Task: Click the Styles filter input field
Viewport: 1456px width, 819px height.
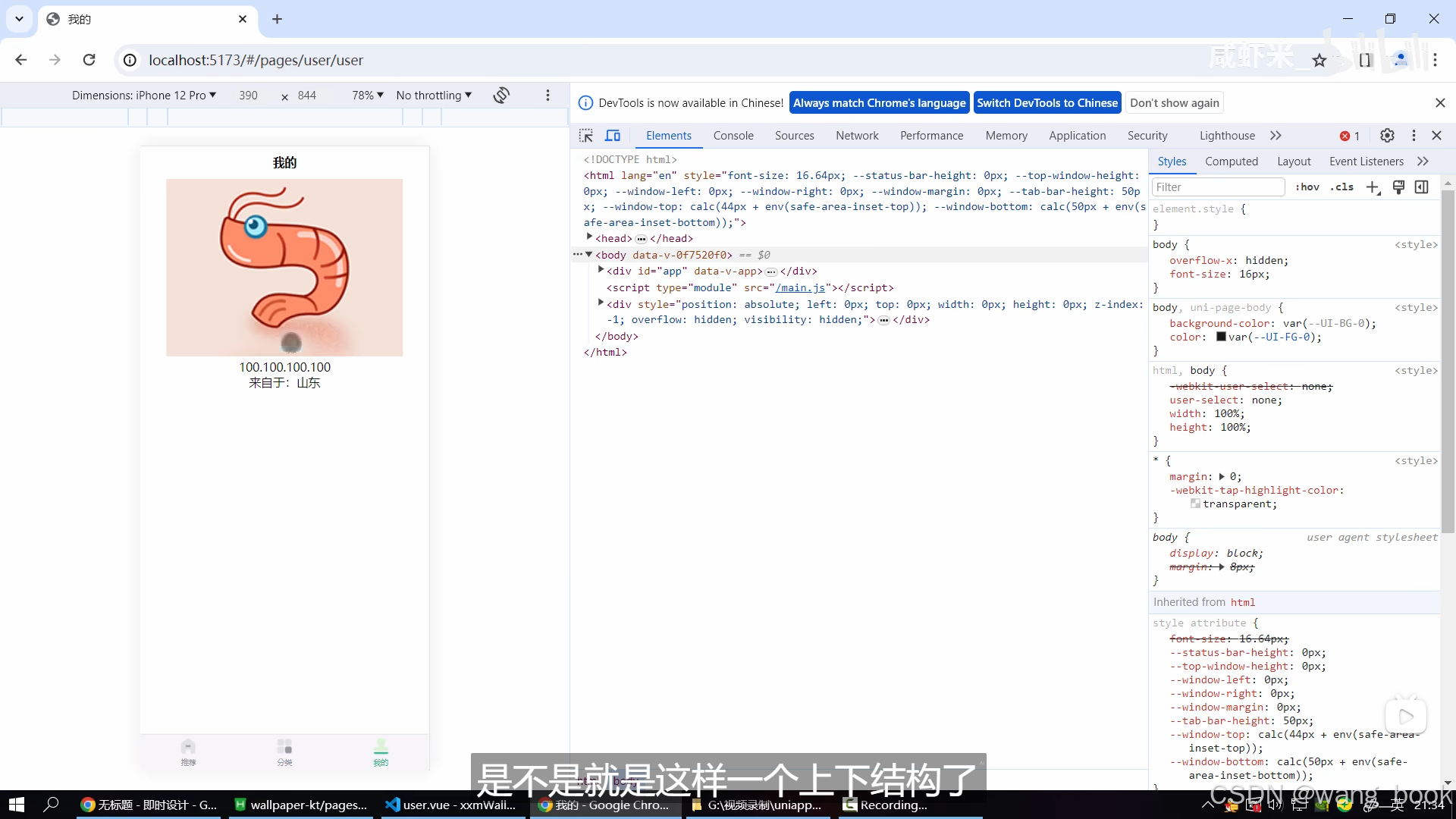Action: pyautogui.click(x=1218, y=187)
